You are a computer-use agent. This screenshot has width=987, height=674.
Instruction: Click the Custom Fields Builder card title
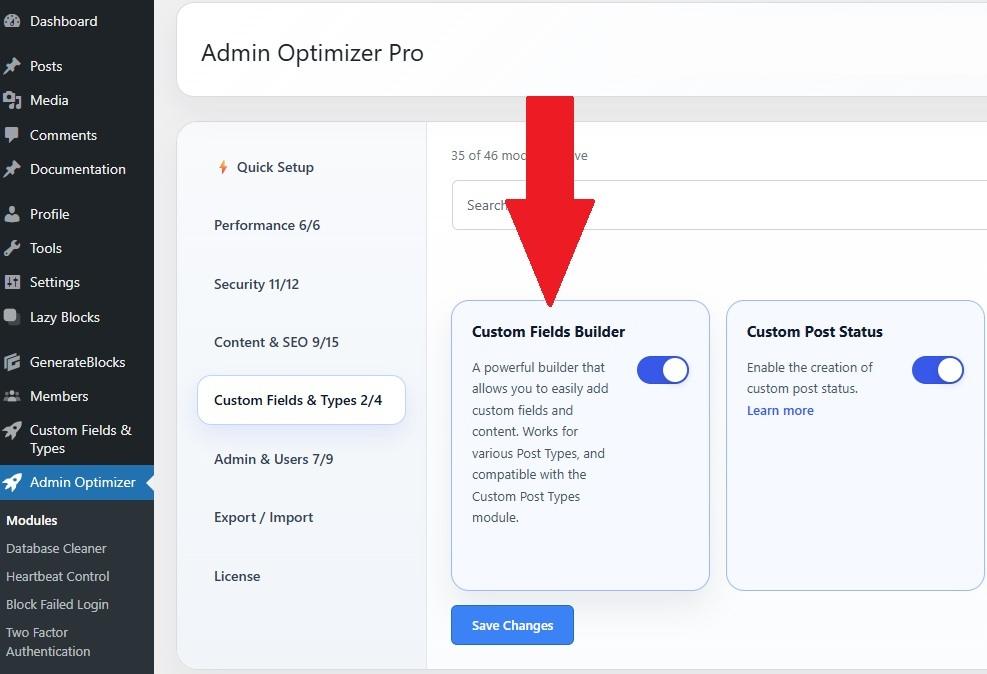[x=548, y=332]
